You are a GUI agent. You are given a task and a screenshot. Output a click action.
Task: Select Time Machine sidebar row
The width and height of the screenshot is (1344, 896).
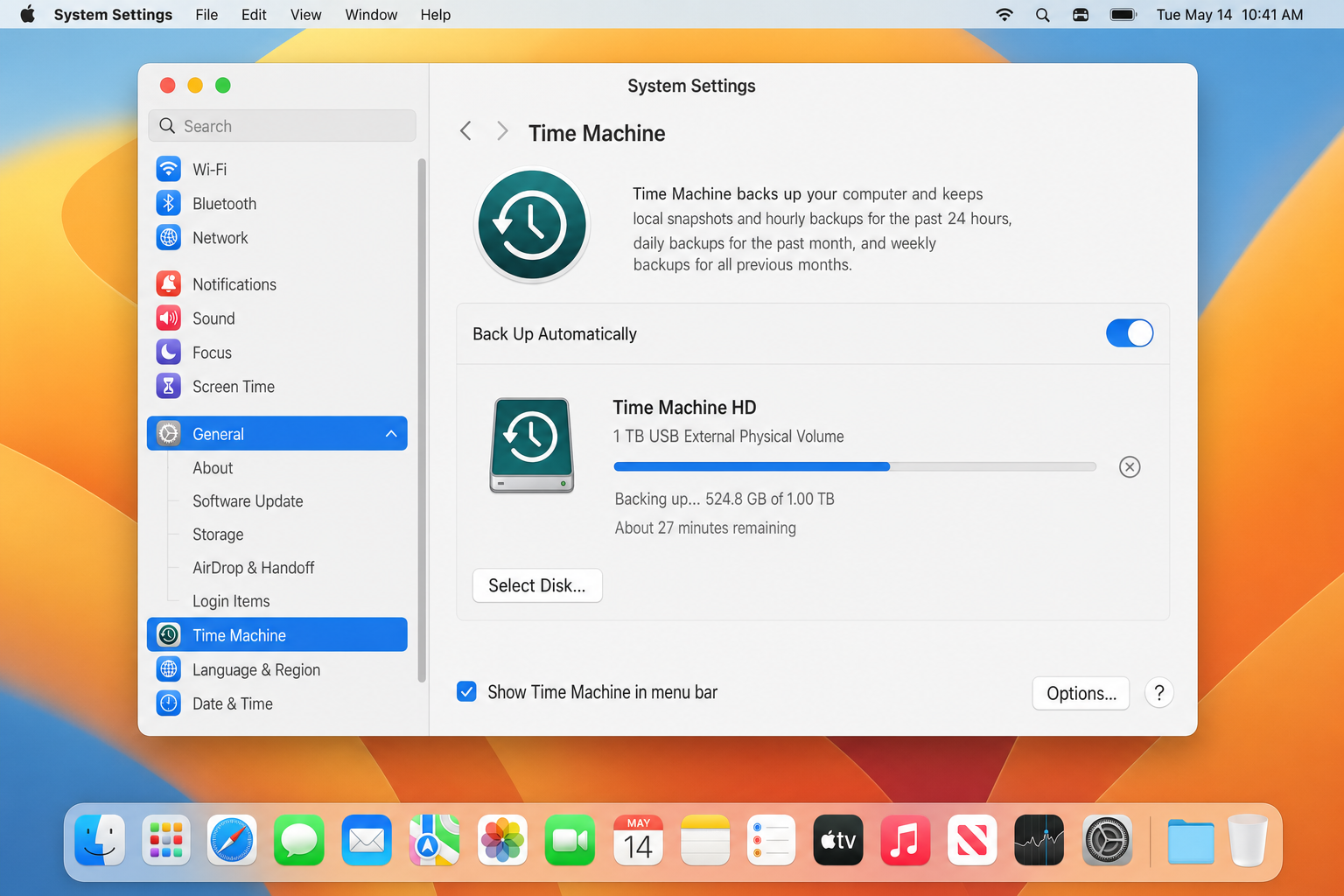[x=277, y=634]
